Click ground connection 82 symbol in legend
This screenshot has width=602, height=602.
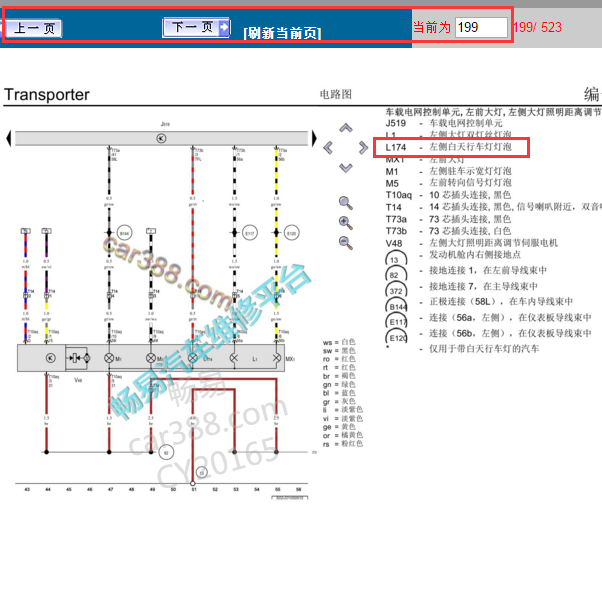pyautogui.click(x=395, y=275)
